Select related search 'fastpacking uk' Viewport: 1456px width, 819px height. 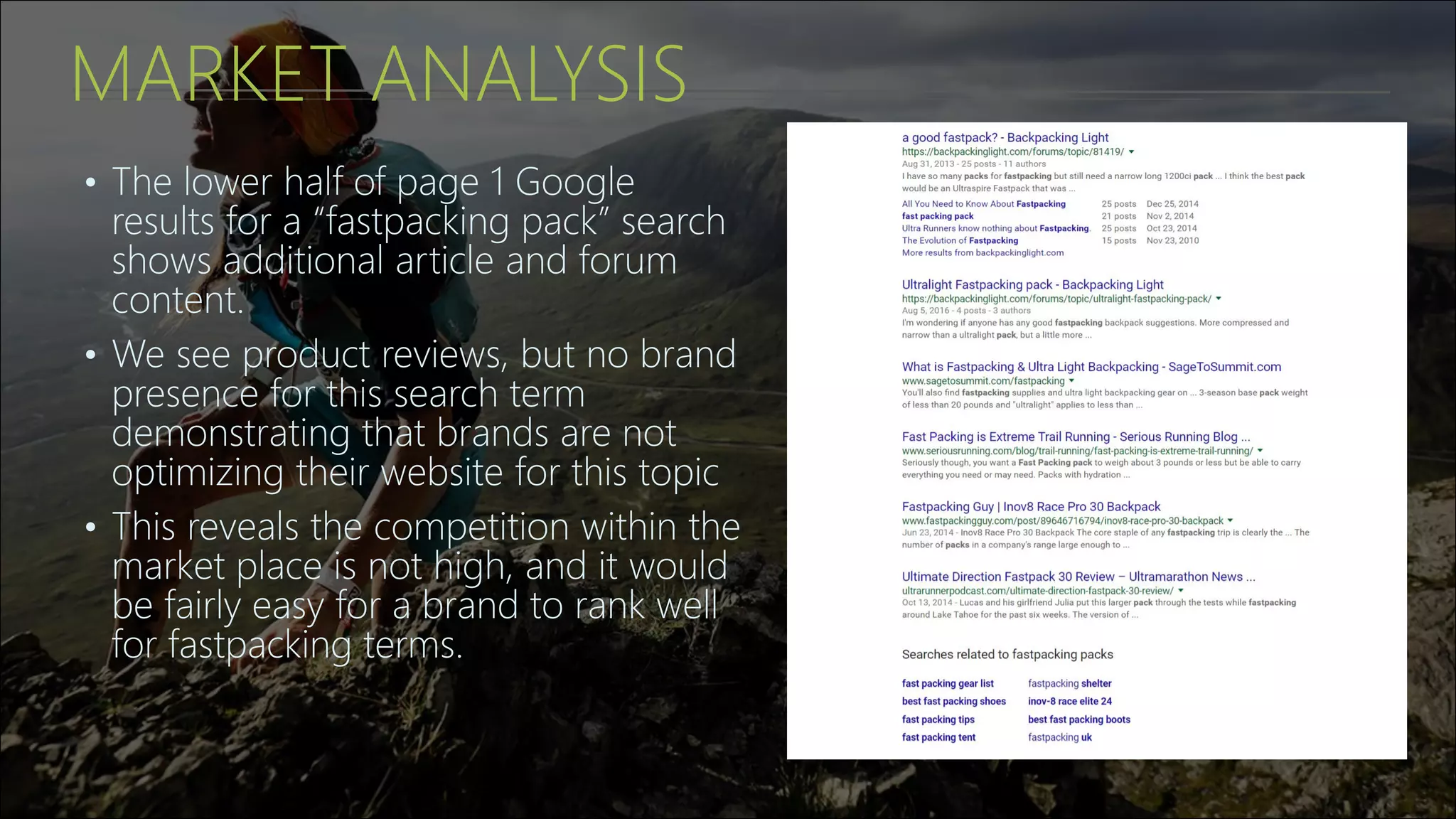(x=1059, y=738)
